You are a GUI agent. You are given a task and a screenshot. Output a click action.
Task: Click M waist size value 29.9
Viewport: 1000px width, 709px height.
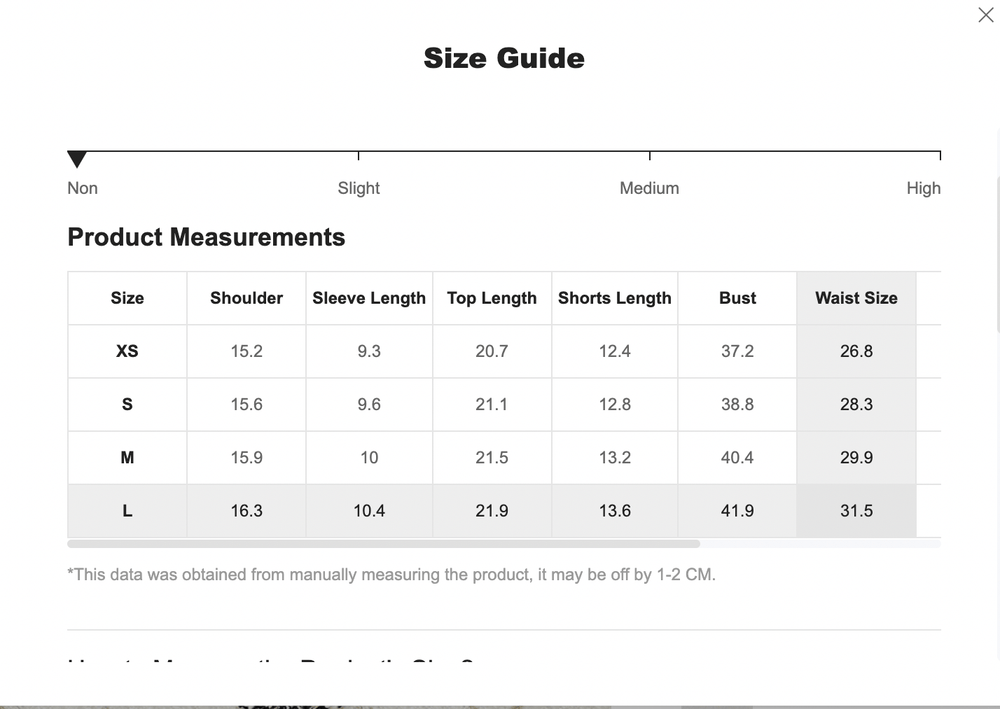pos(857,458)
